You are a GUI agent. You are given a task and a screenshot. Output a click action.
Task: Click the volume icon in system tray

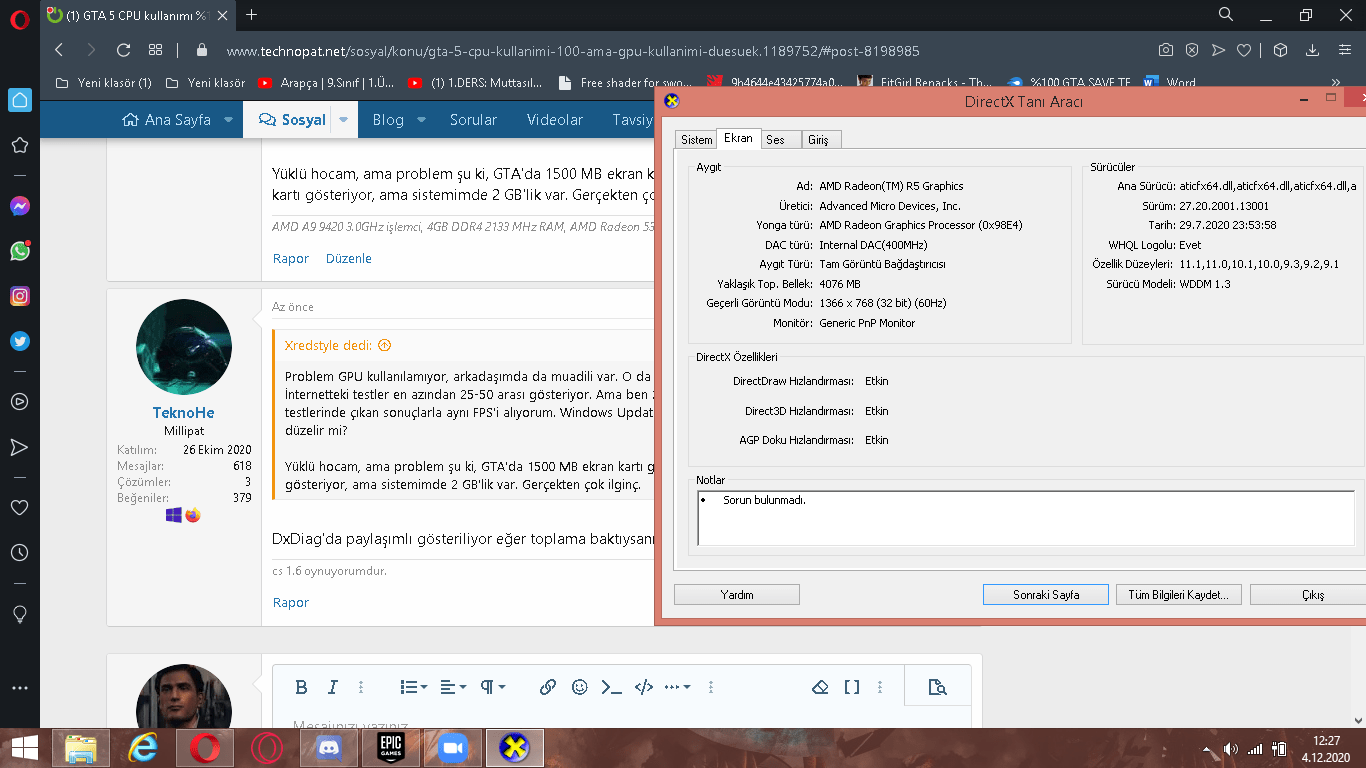point(1230,749)
